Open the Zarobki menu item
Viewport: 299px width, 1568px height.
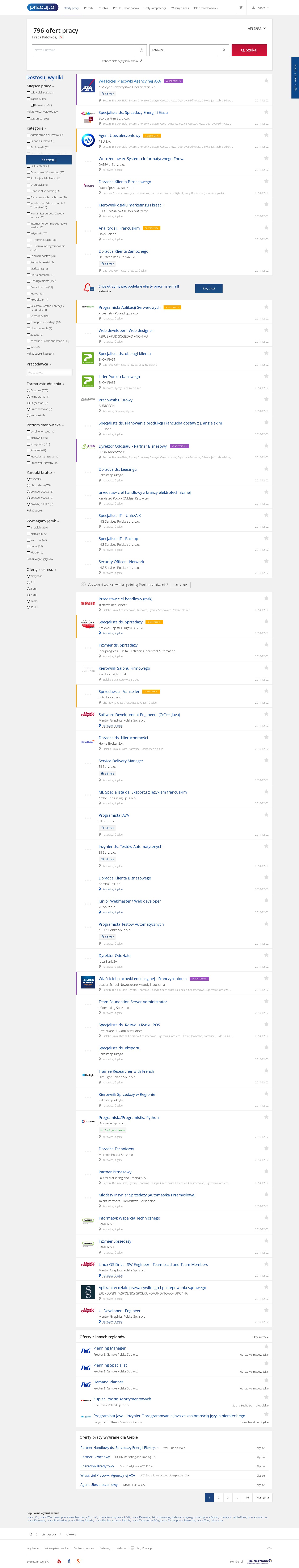(x=103, y=8)
